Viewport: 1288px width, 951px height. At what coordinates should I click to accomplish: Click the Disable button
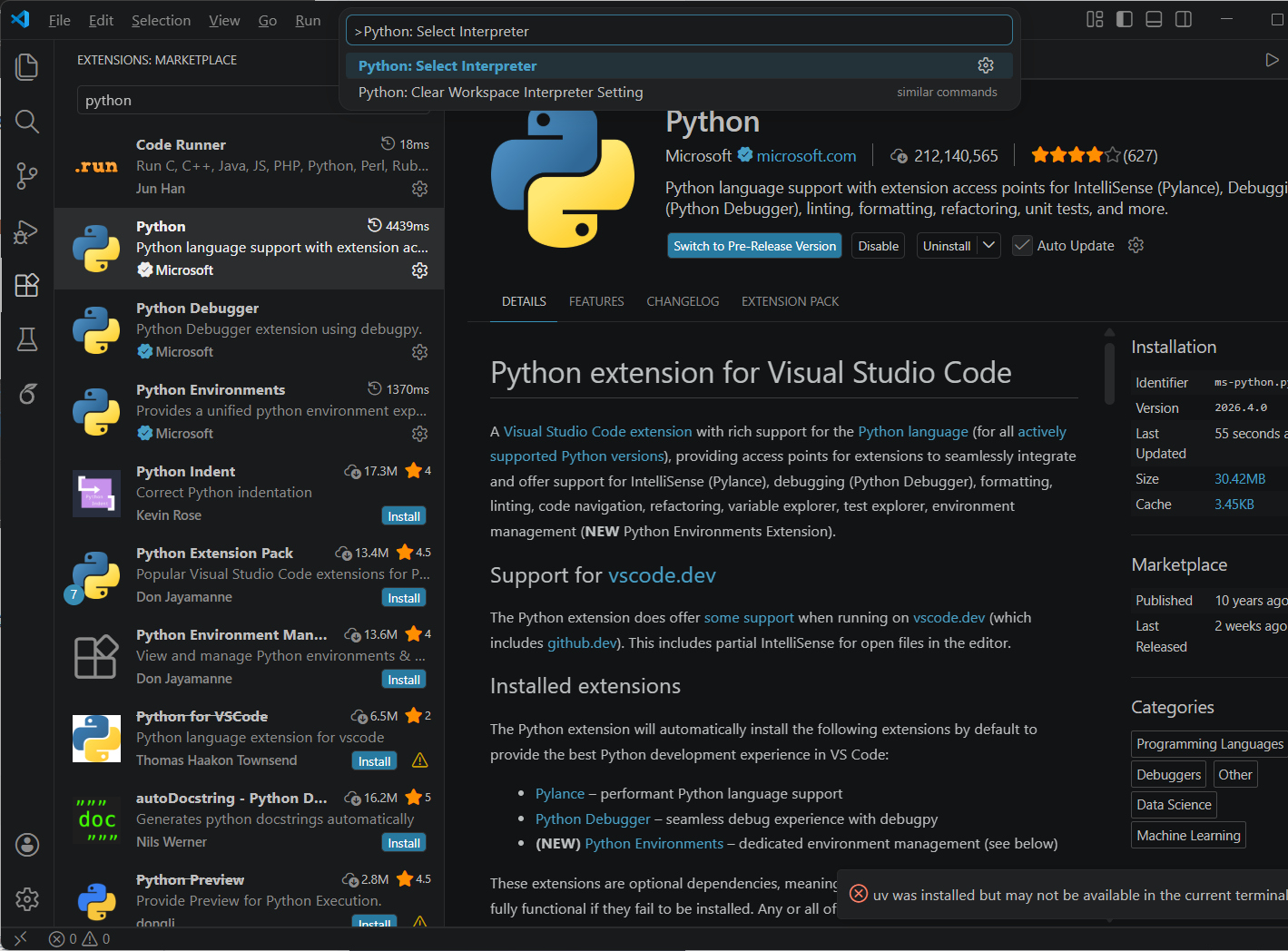(878, 246)
